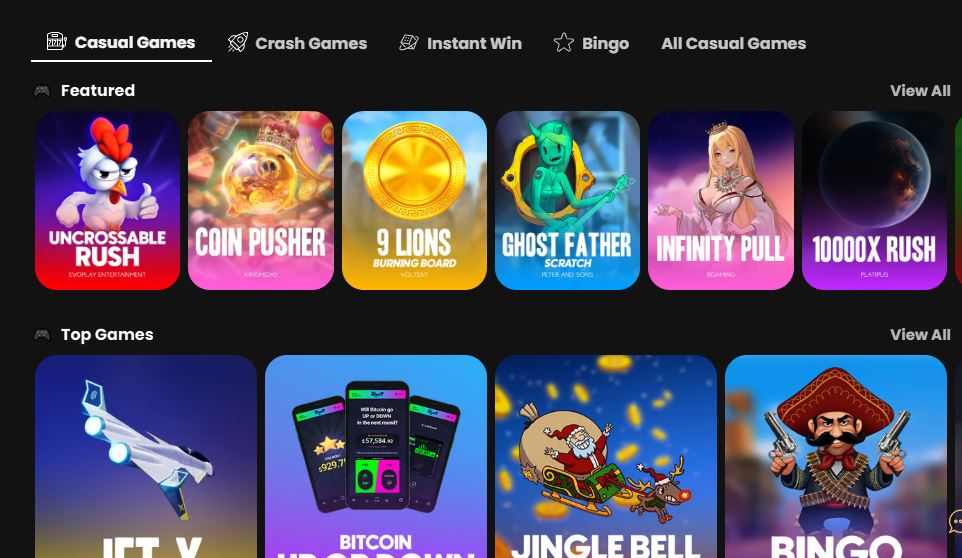
Task: Click the rocket icon beside Crash Games
Action: click(238, 42)
